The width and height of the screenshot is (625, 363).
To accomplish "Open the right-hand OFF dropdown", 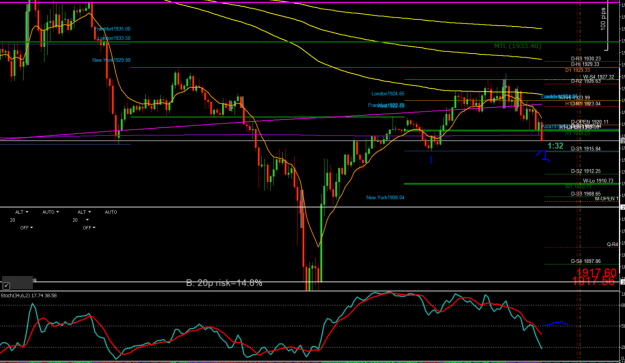I will coord(89,228).
